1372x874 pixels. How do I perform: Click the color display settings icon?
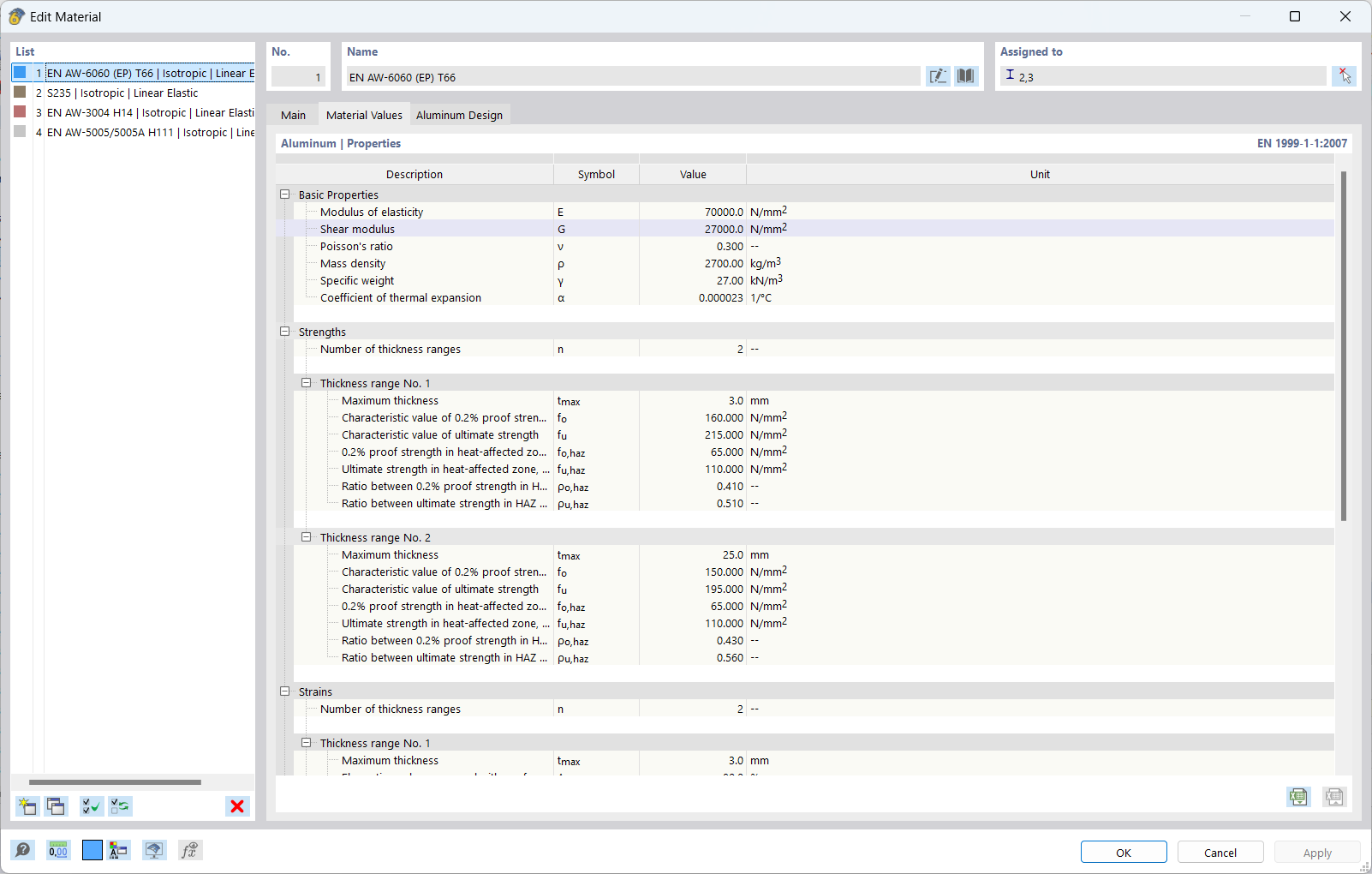[x=119, y=850]
